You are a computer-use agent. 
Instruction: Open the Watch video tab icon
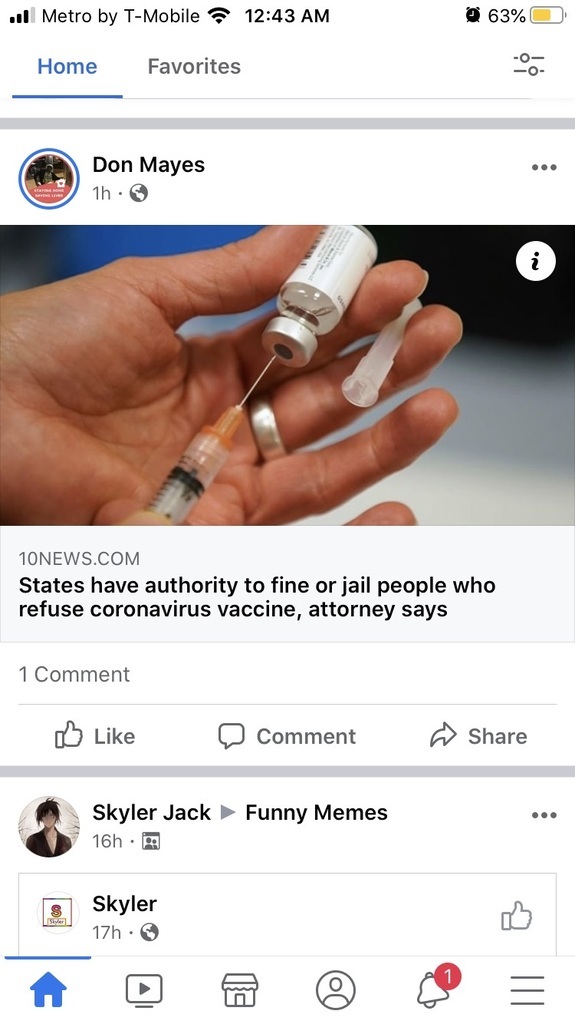[144, 989]
